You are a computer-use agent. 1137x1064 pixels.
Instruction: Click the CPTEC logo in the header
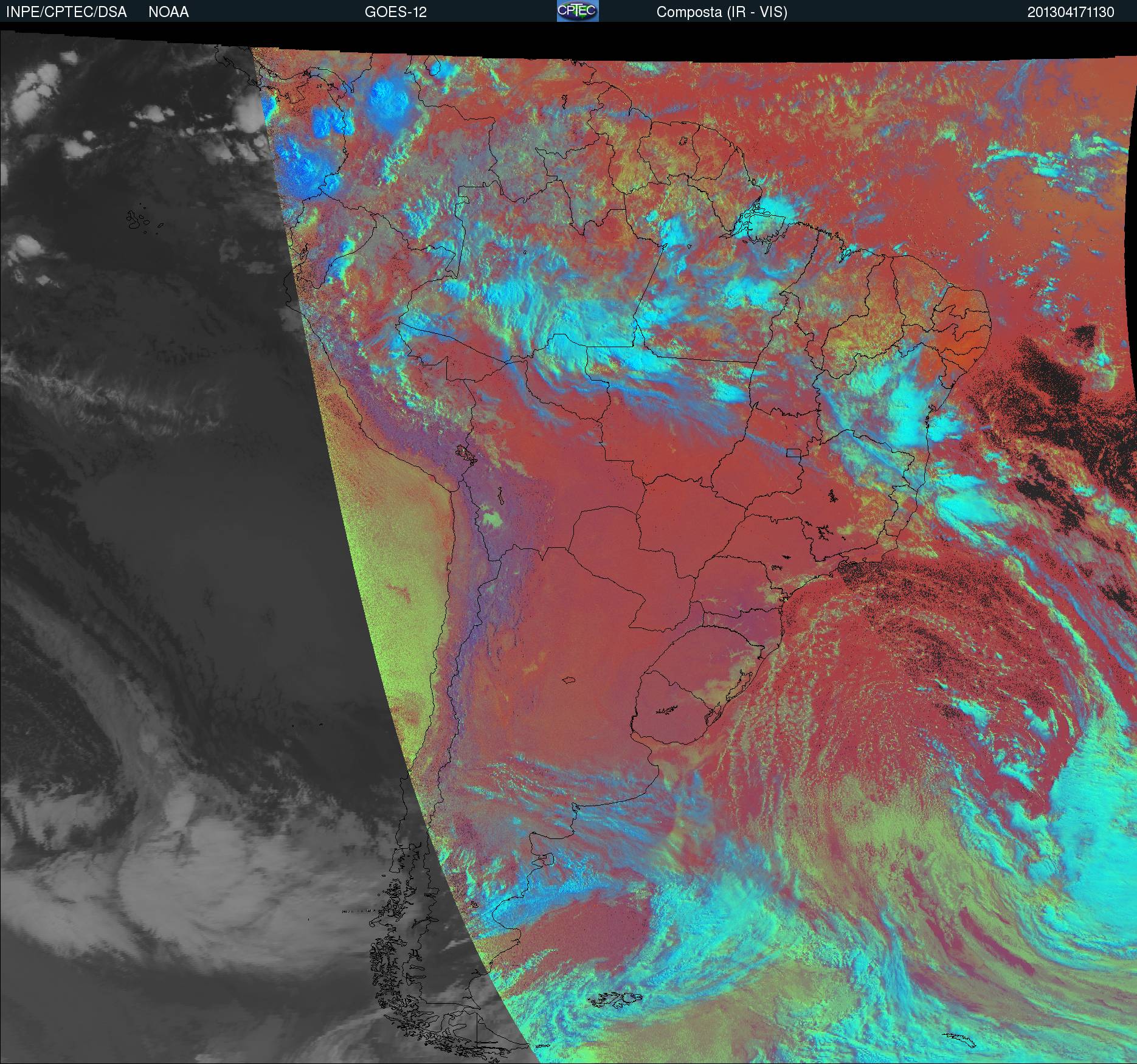coord(578,11)
